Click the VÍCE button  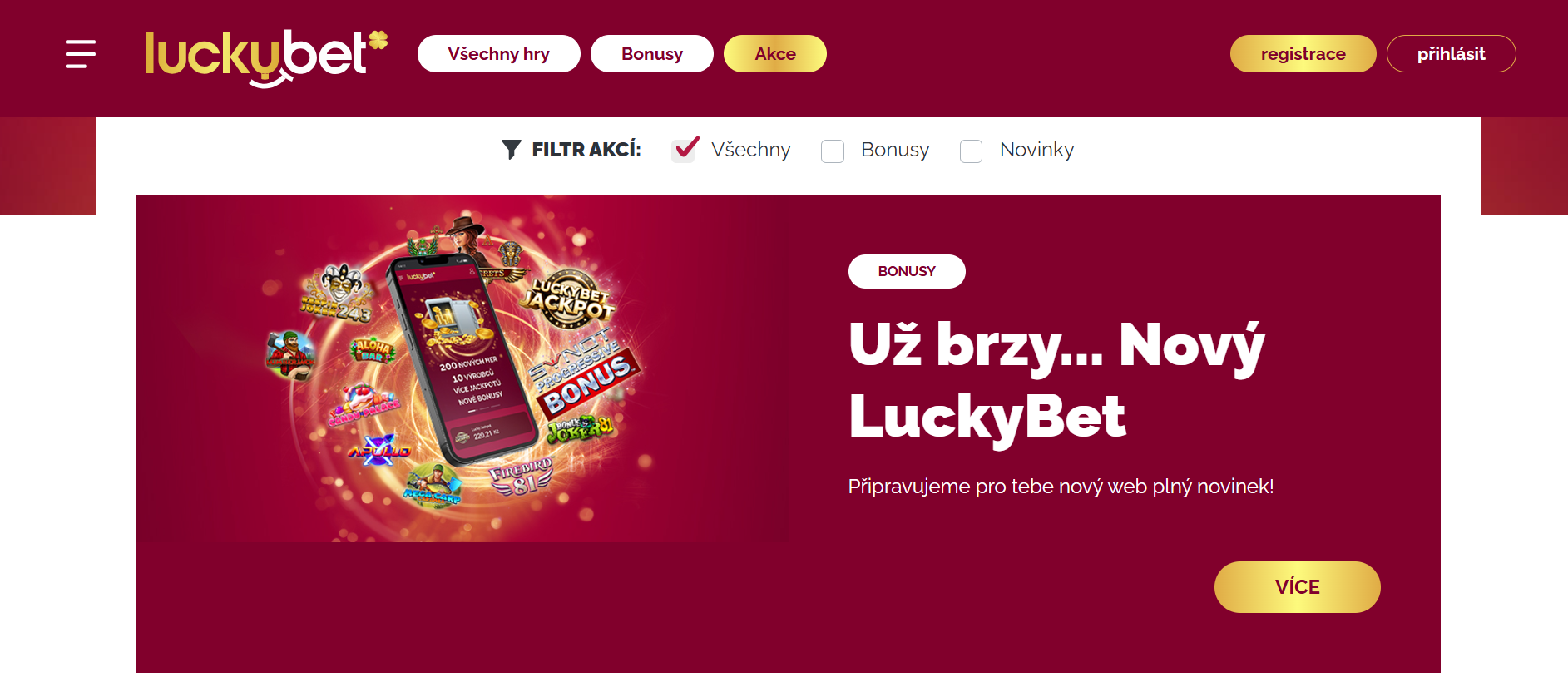pos(1298,587)
